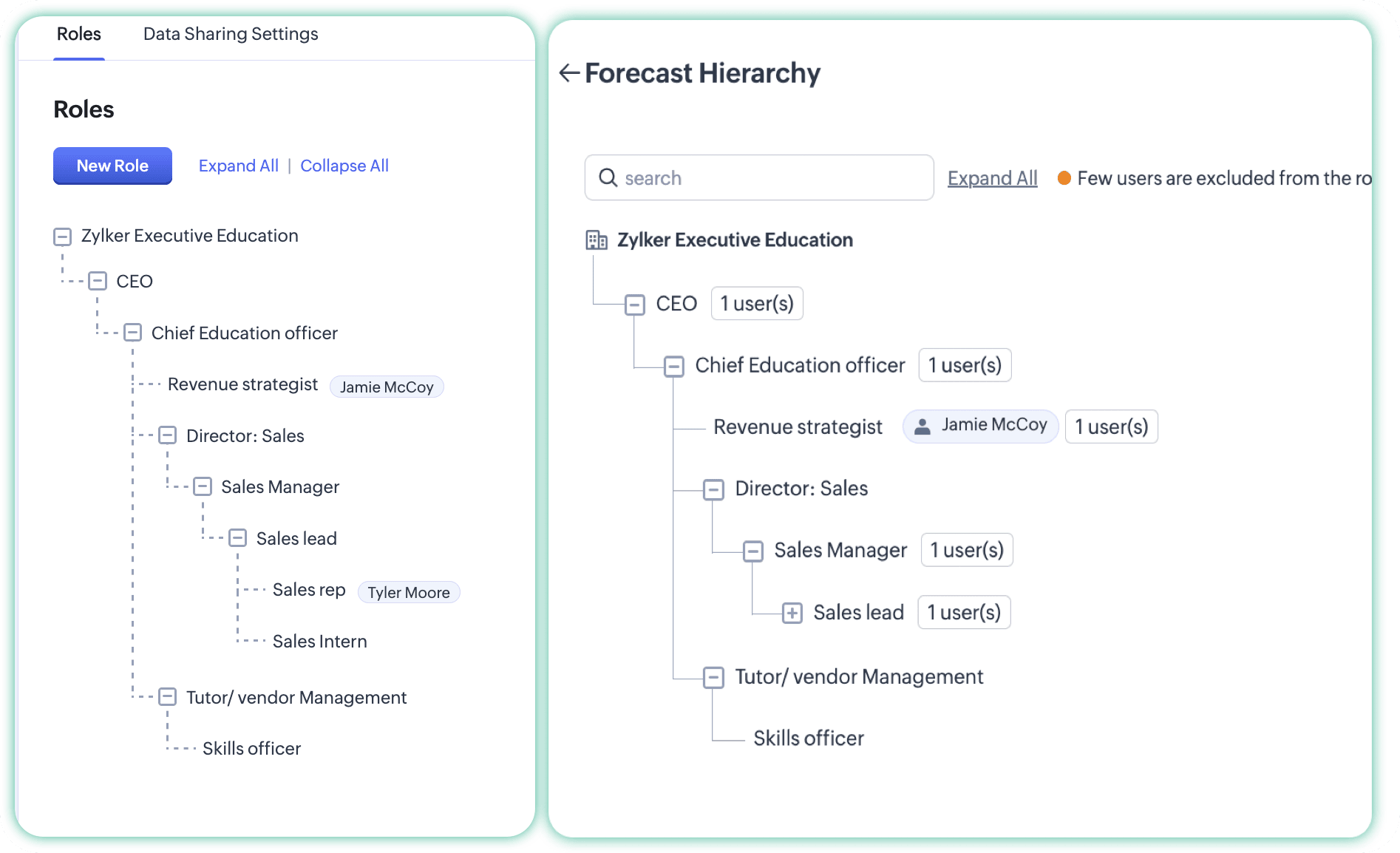Viewport: 1400px width, 853px height.
Task: Click the back arrow beside Forecast Hierarchy
Action: [x=568, y=72]
